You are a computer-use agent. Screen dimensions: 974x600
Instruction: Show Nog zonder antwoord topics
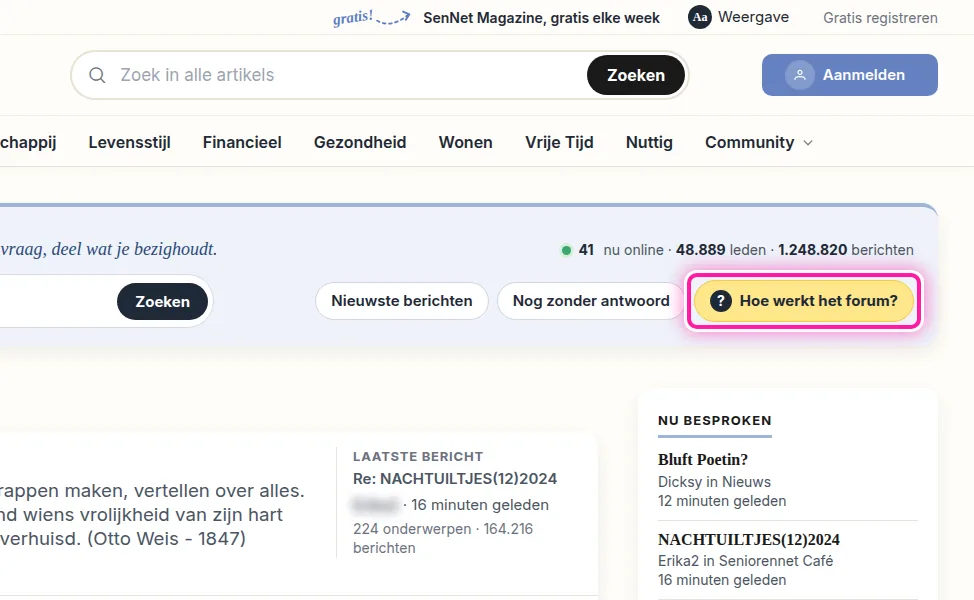(x=591, y=301)
